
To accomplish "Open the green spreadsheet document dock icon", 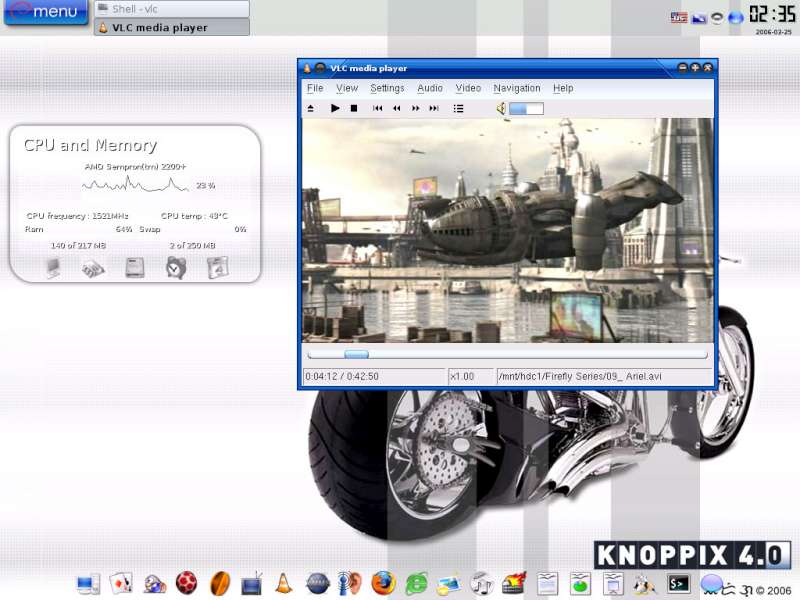I will click(x=580, y=584).
